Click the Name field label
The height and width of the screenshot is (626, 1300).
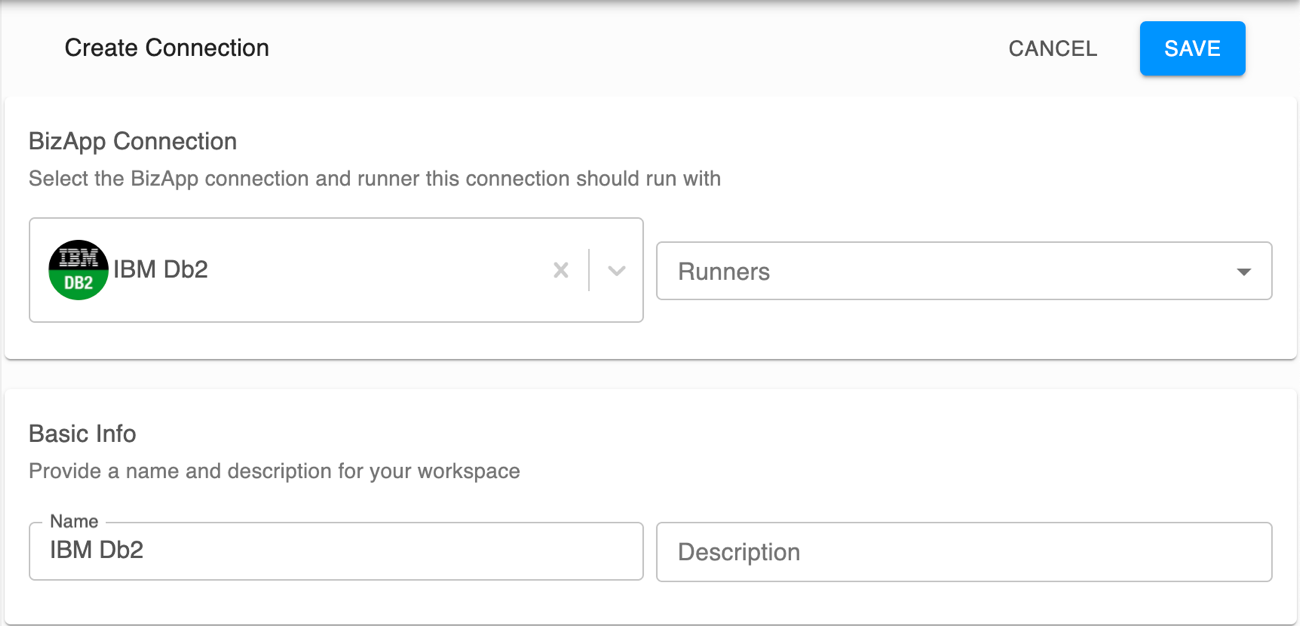tap(74, 521)
